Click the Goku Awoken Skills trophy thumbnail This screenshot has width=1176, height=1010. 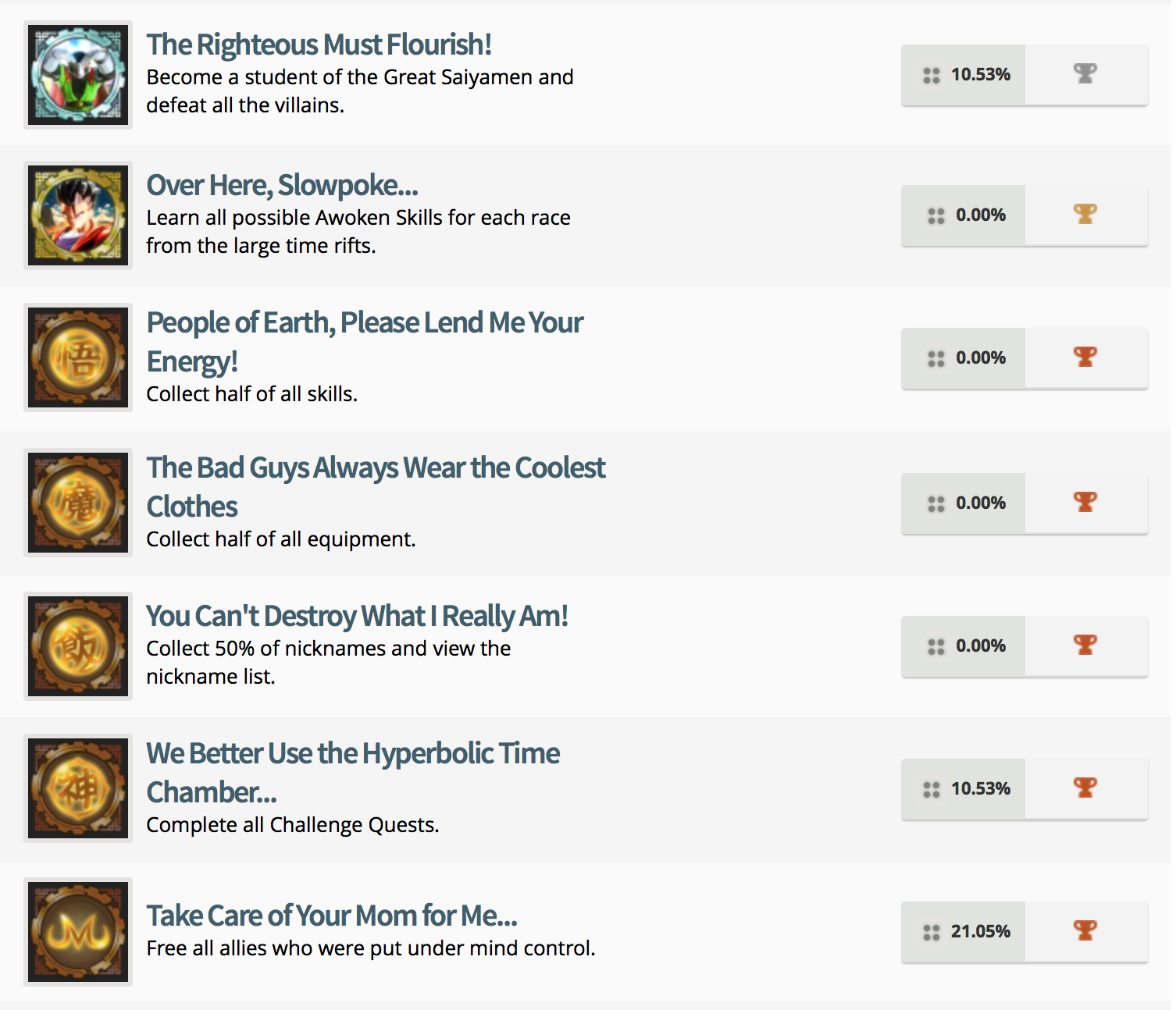(78, 215)
